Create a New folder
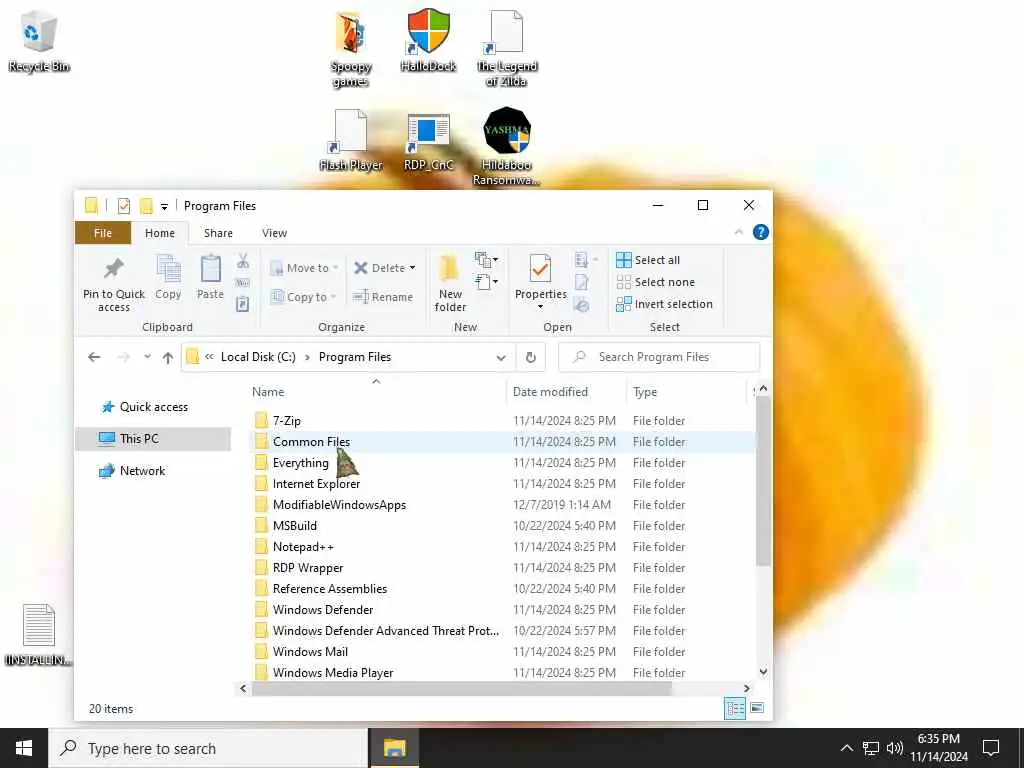This screenshot has width=1024, height=768. click(450, 283)
